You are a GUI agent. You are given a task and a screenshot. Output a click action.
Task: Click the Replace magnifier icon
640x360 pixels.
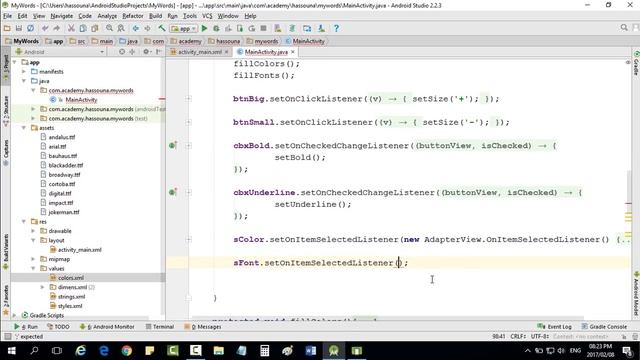click(x=121, y=28)
